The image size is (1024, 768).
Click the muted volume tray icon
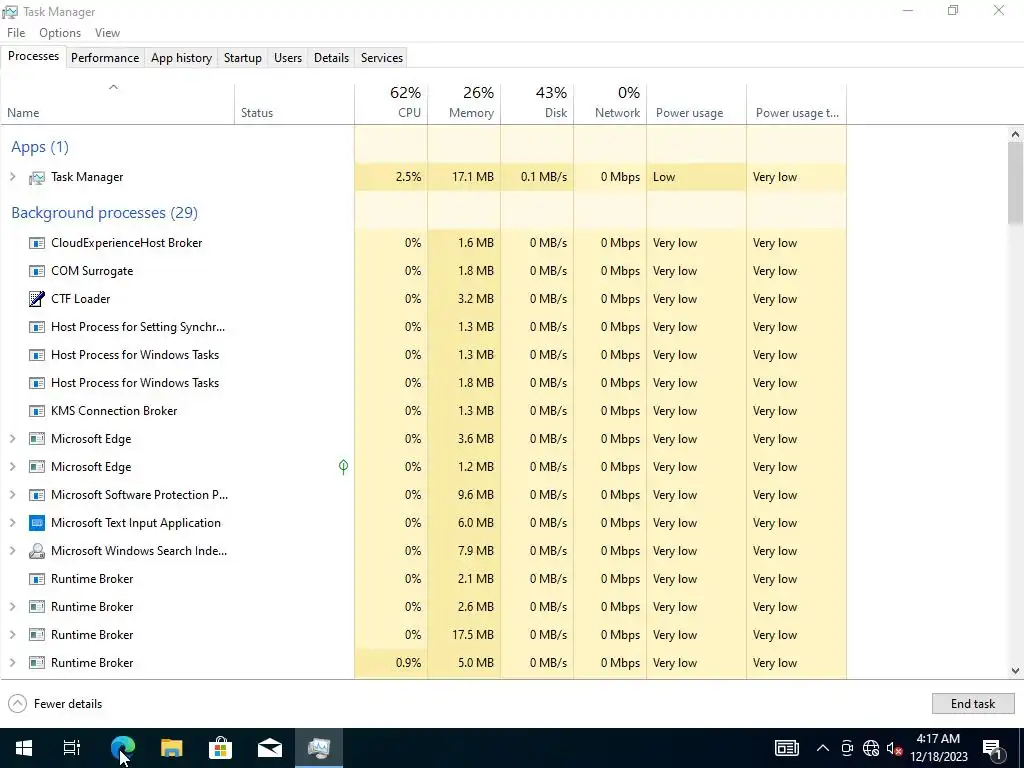(894, 748)
